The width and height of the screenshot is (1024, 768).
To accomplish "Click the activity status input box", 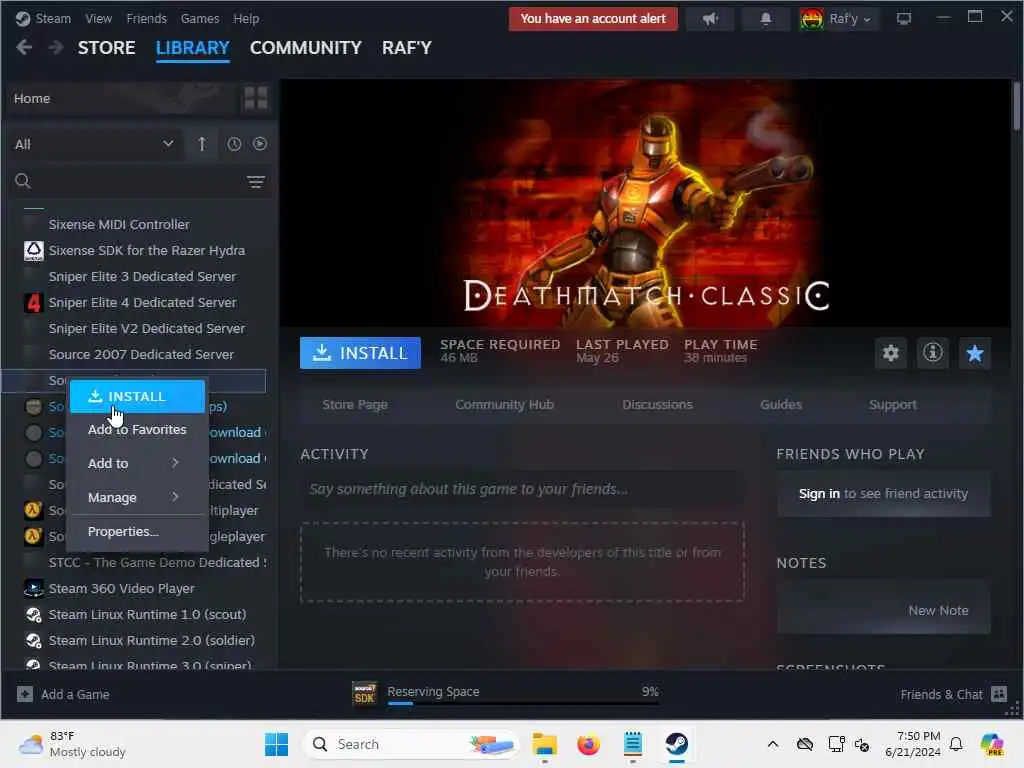I will 522,489.
